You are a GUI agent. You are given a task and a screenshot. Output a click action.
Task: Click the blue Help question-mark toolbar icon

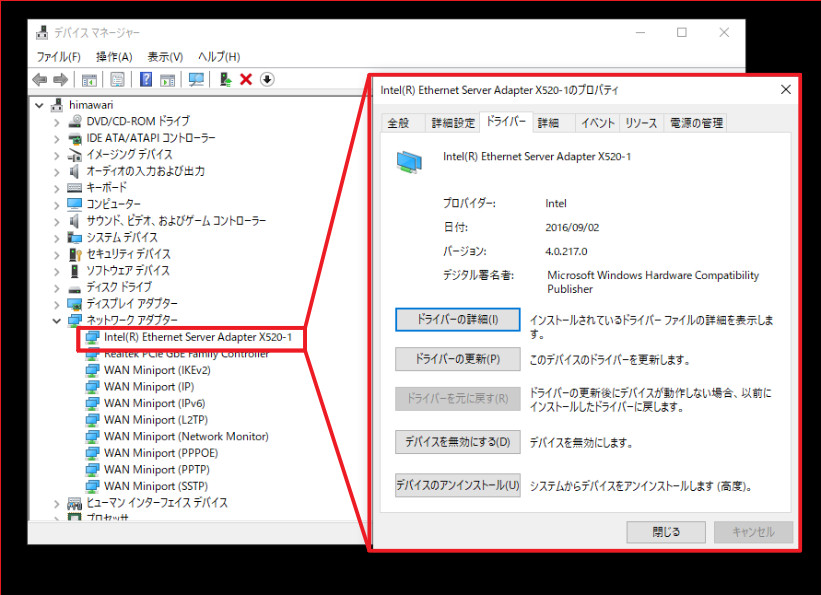click(x=146, y=80)
